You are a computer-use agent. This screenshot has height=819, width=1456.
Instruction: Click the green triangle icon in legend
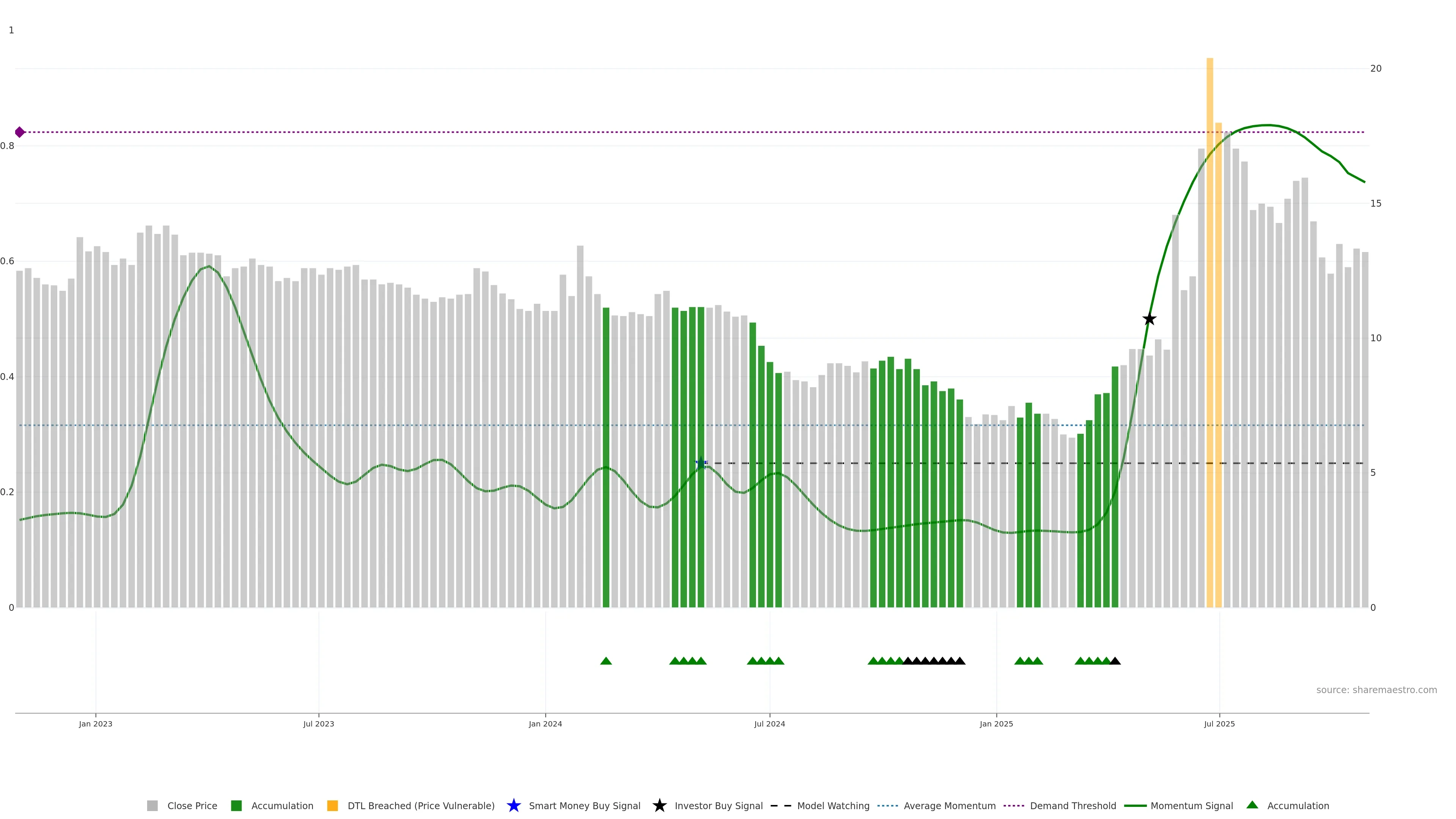(1252, 805)
